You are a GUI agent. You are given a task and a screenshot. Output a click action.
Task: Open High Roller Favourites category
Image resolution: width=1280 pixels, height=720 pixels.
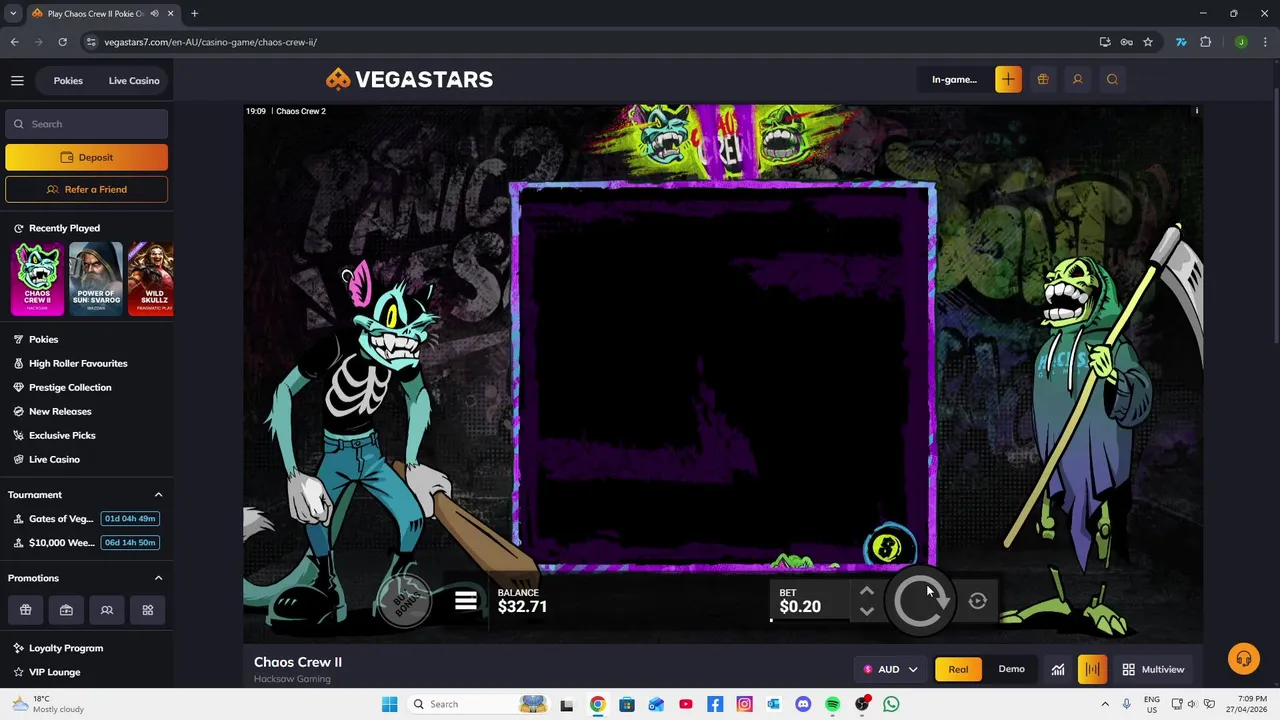click(78, 363)
